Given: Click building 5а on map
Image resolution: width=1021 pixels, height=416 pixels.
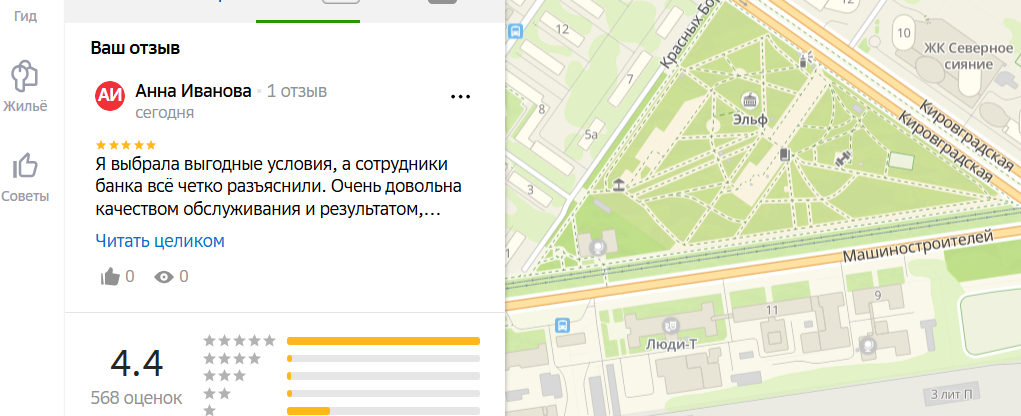Looking at the screenshot, I should (x=591, y=135).
